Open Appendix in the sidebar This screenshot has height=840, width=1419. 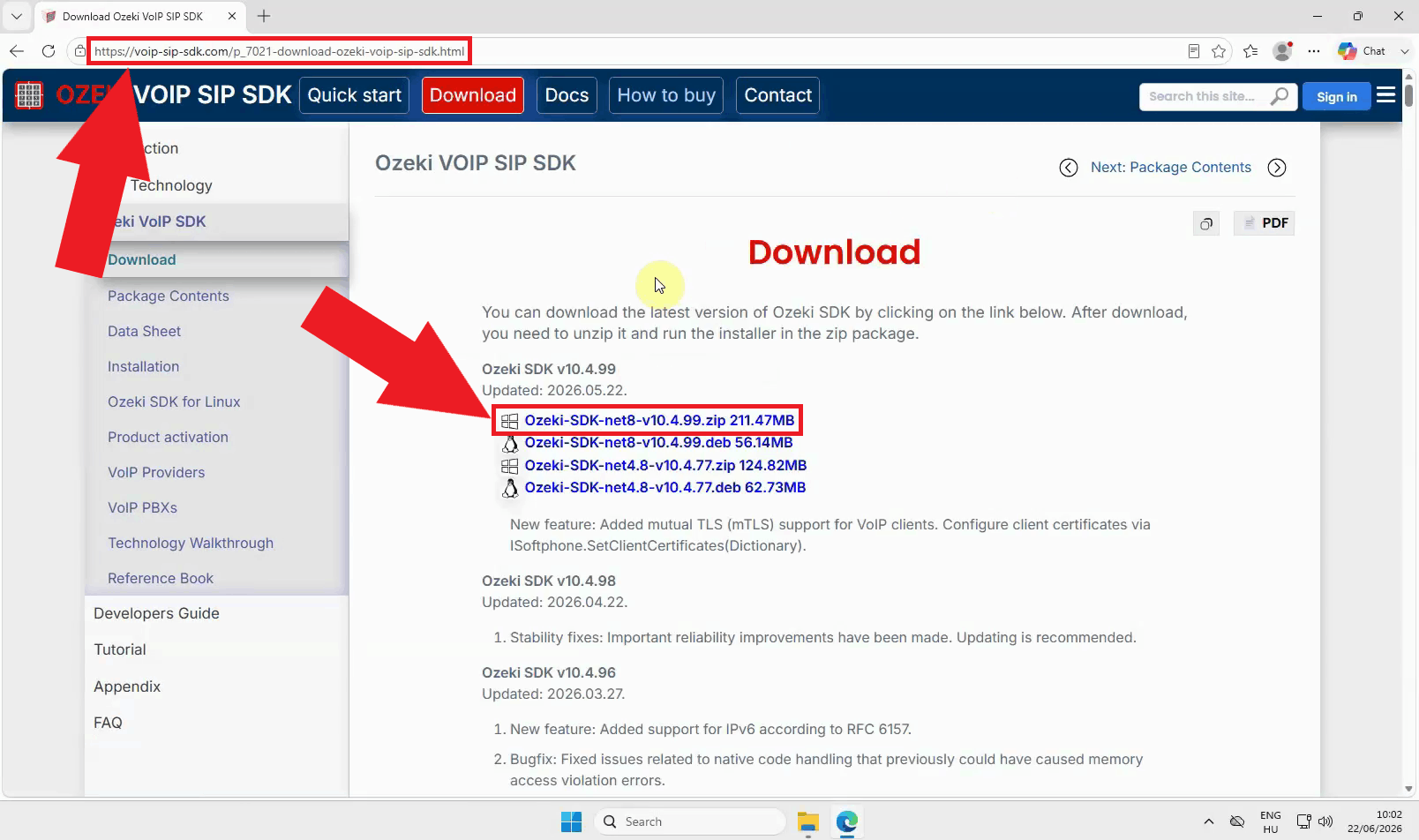127,686
